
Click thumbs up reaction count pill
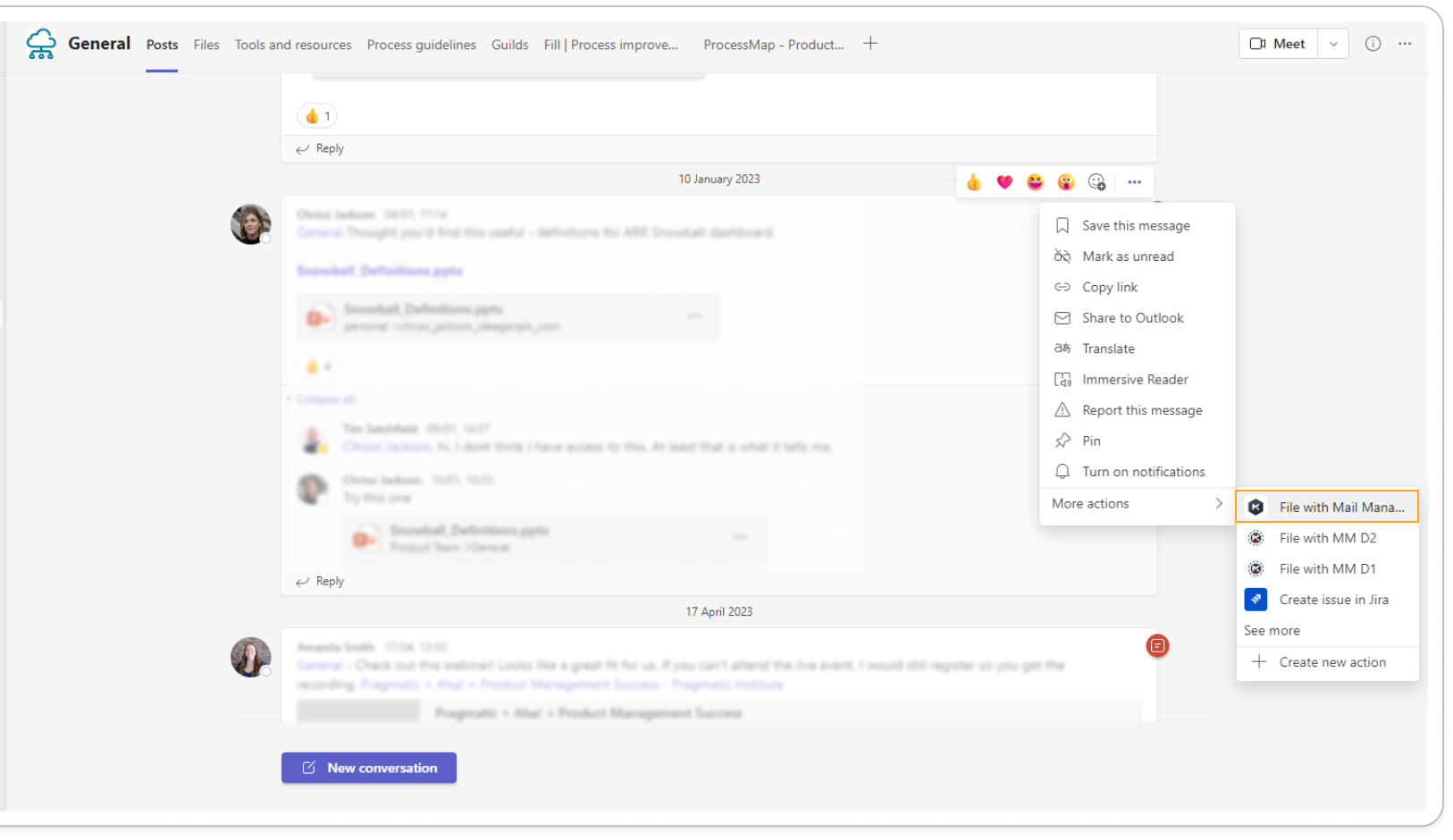pyautogui.click(x=317, y=116)
